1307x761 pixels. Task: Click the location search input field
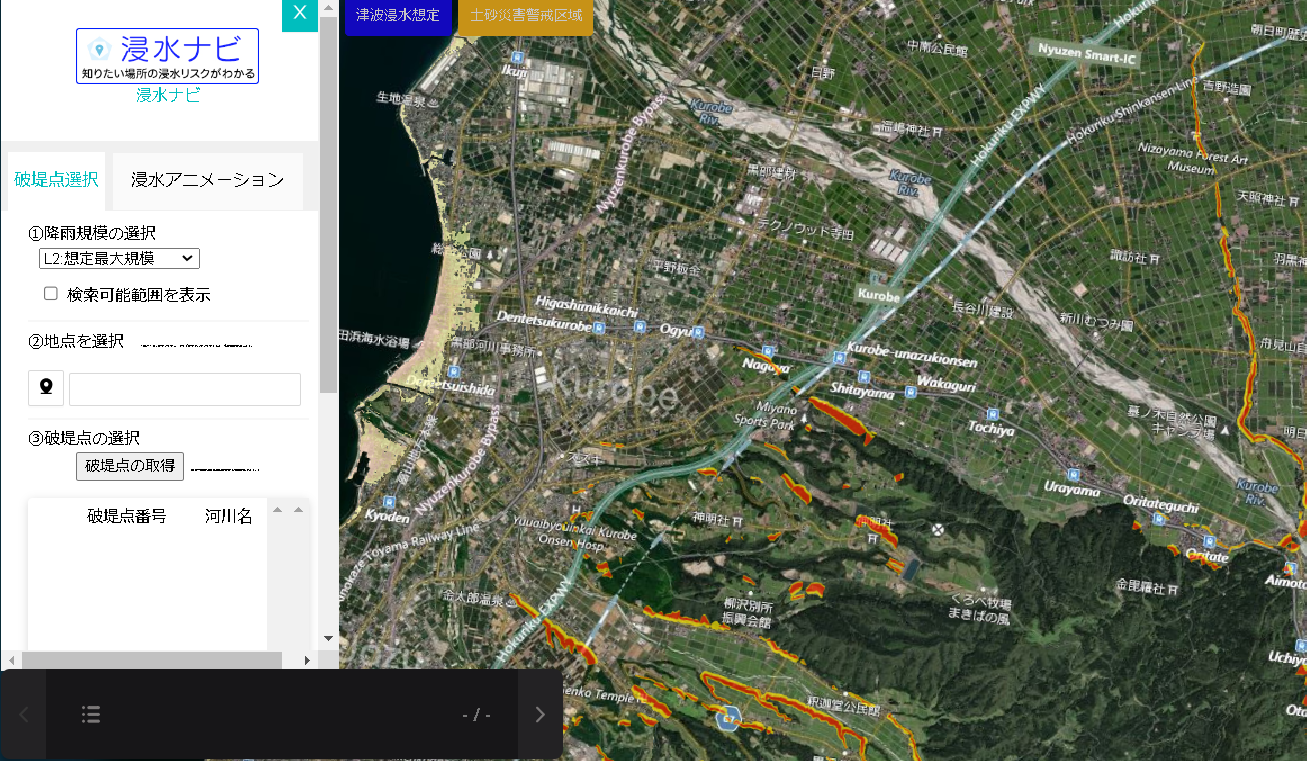(x=185, y=389)
